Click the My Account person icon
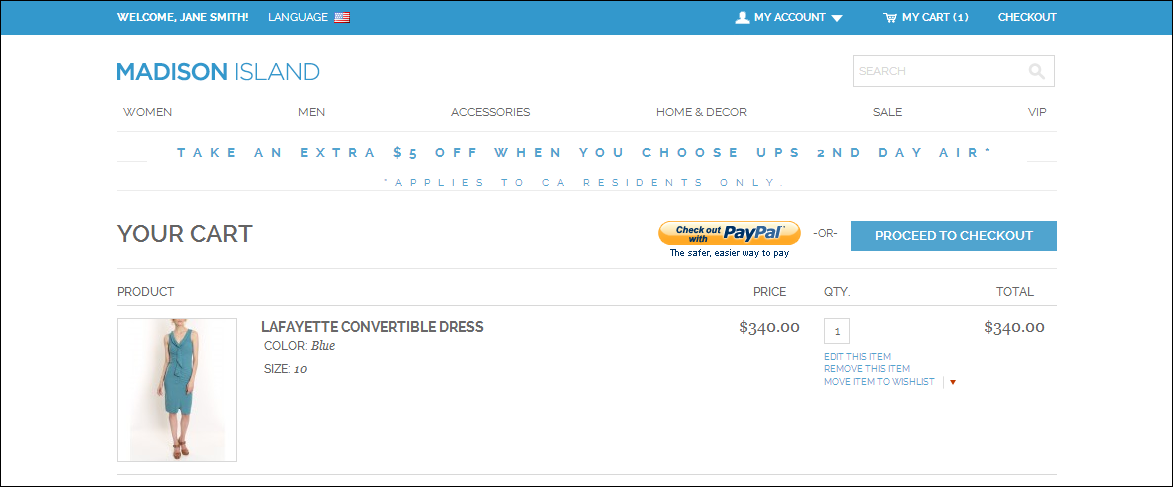Viewport: 1173px width, 487px height. pyautogui.click(x=742, y=17)
